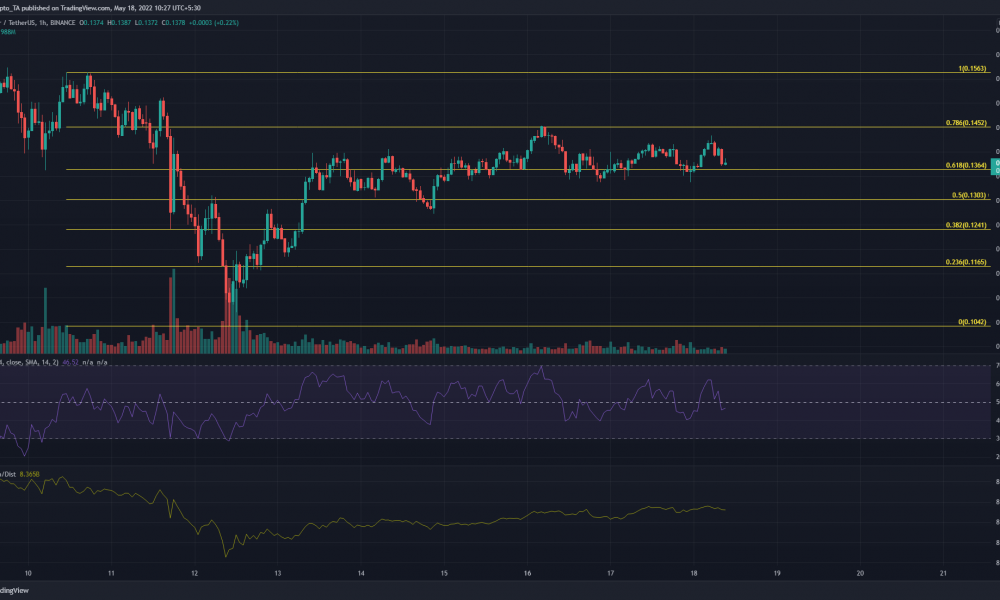Click the high price value H0.1387

pyautogui.click(x=119, y=23)
